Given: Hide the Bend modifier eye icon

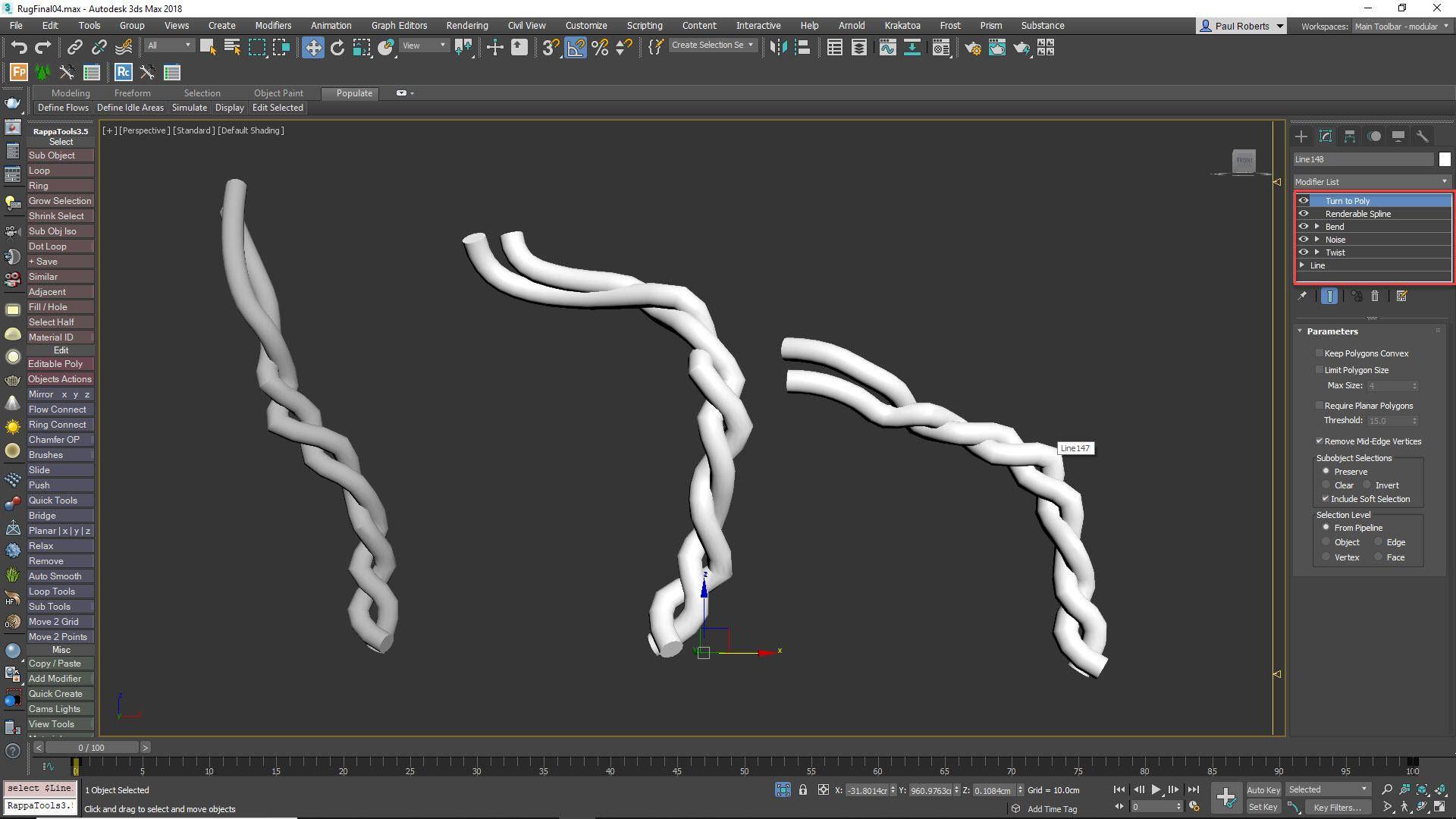Looking at the screenshot, I should pyautogui.click(x=1304, y=227).
